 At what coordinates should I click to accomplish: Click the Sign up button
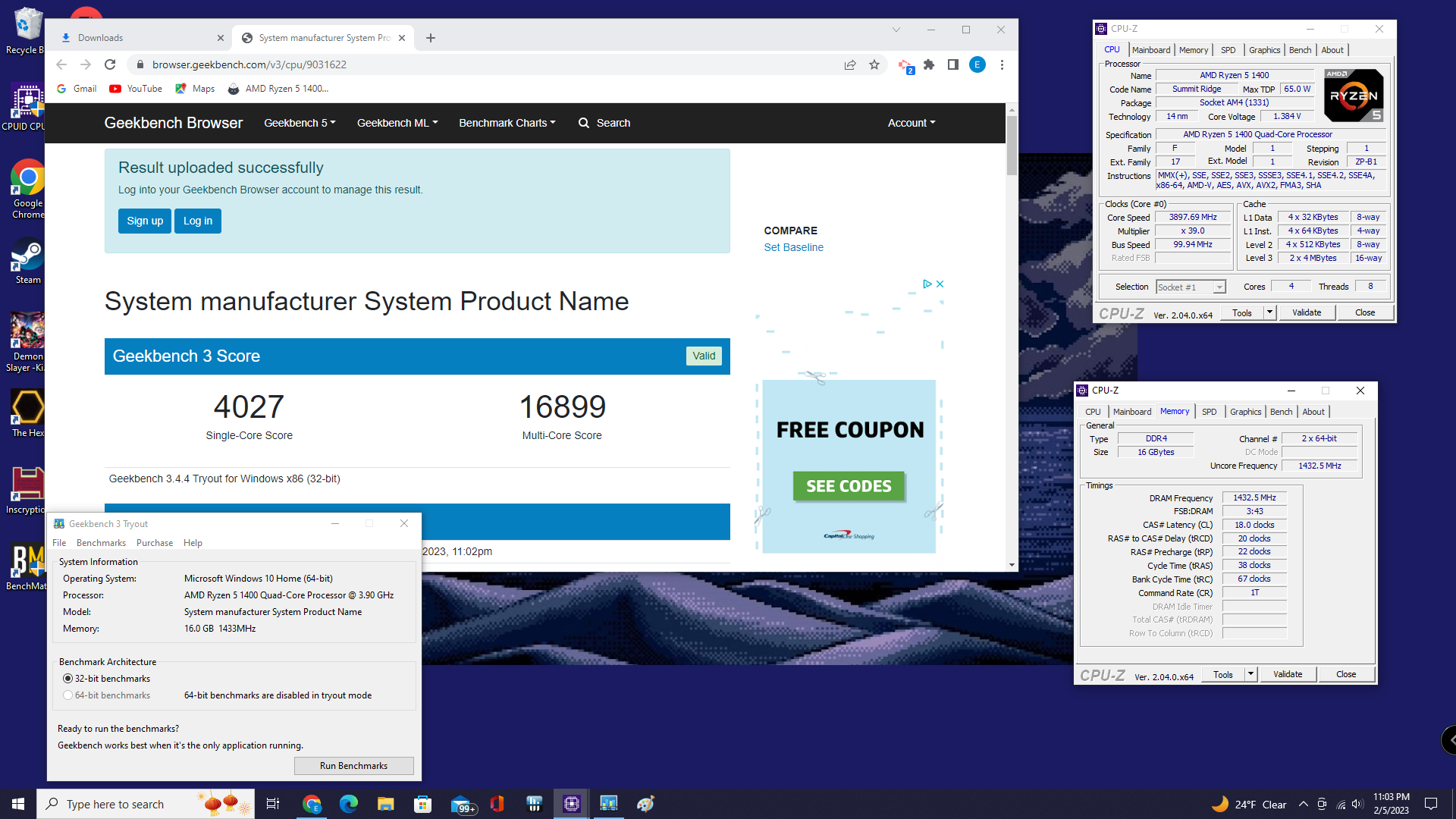(x=145, y=221)
